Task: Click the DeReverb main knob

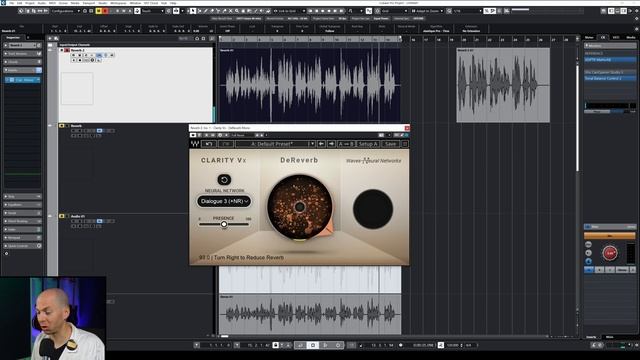Action: pos(300,207)
